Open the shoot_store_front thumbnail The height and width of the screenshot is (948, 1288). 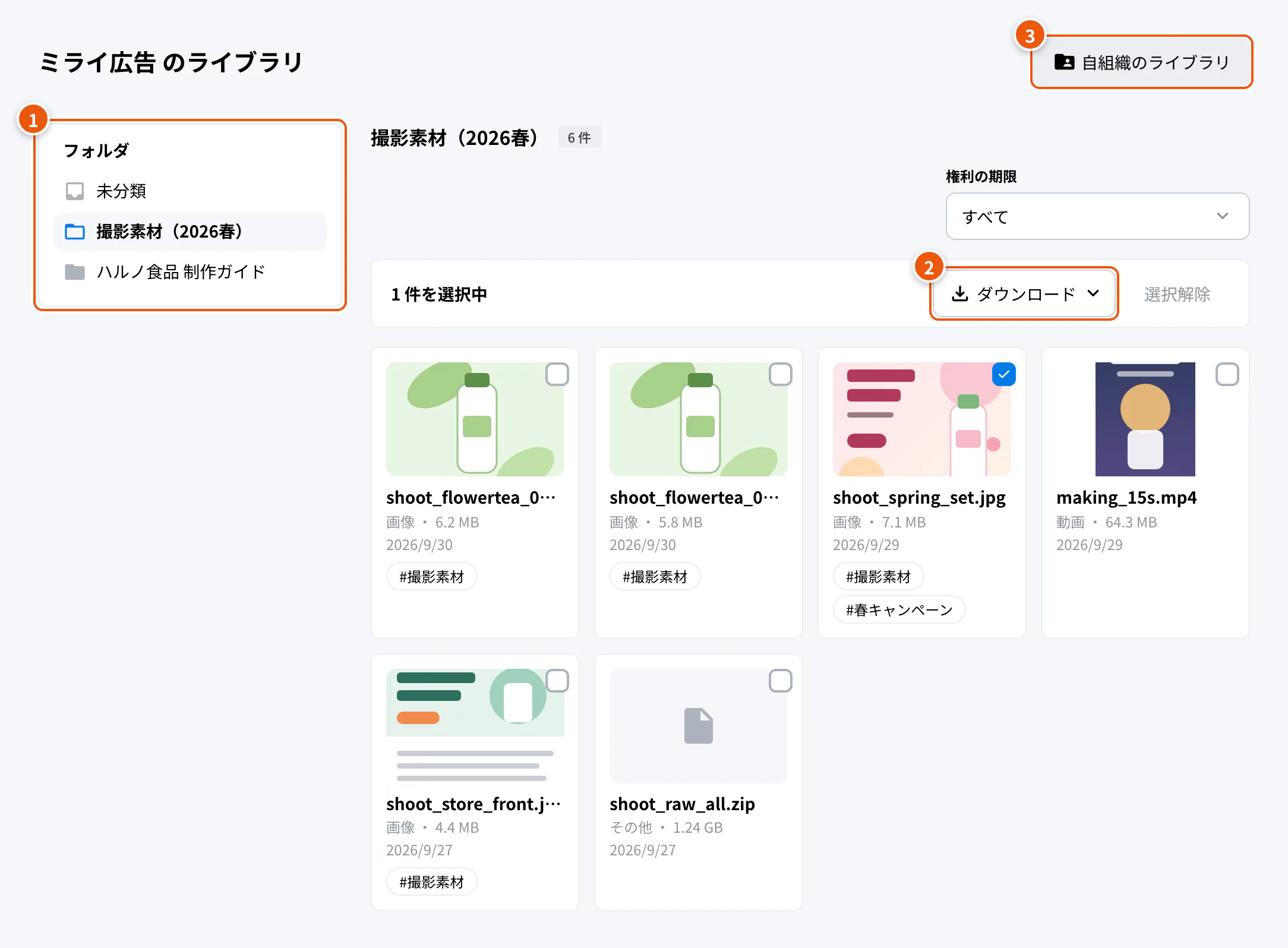[x=475, y=726]
